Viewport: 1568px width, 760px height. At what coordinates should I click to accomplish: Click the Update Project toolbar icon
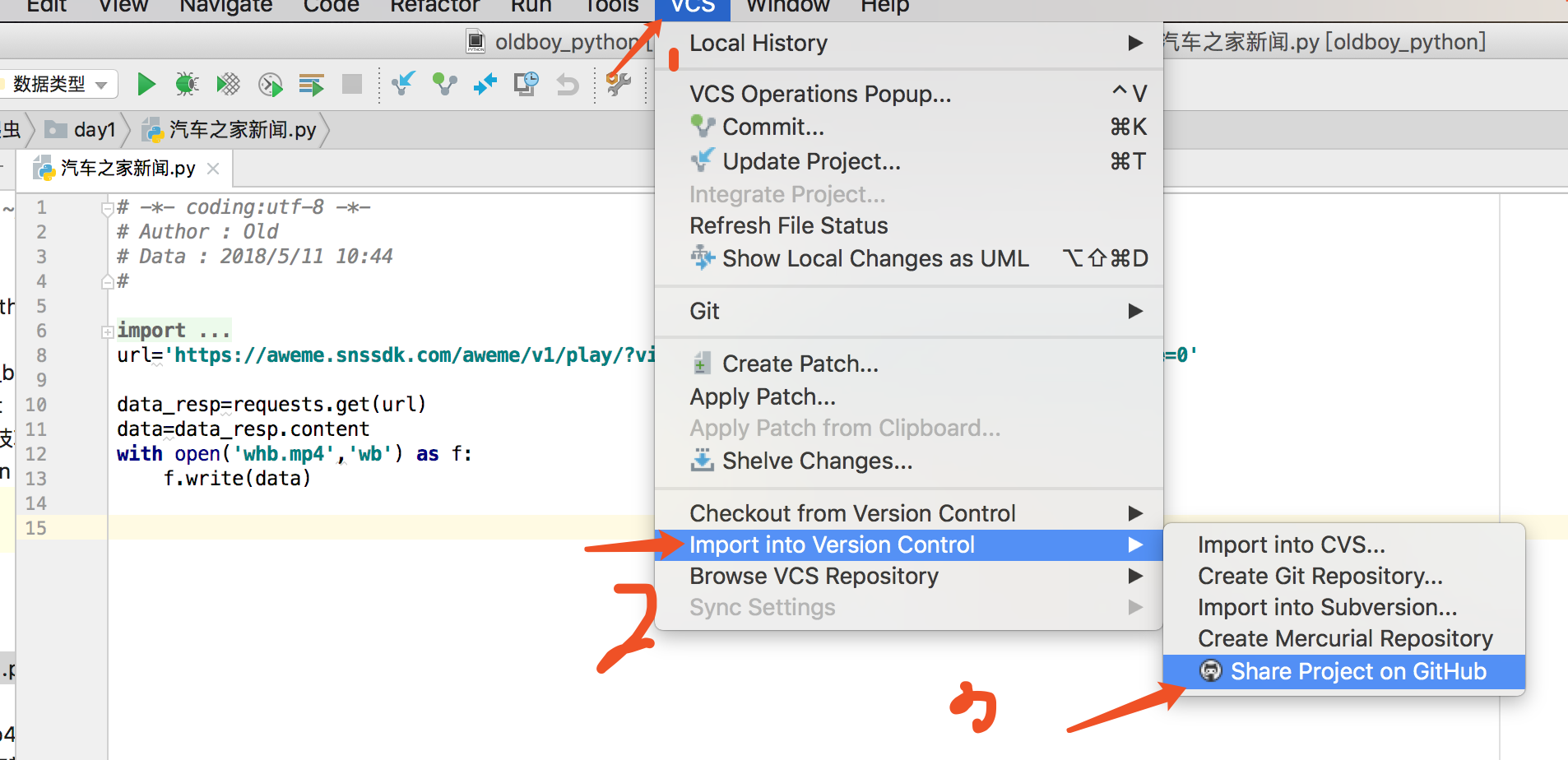[x=403, y=84]
